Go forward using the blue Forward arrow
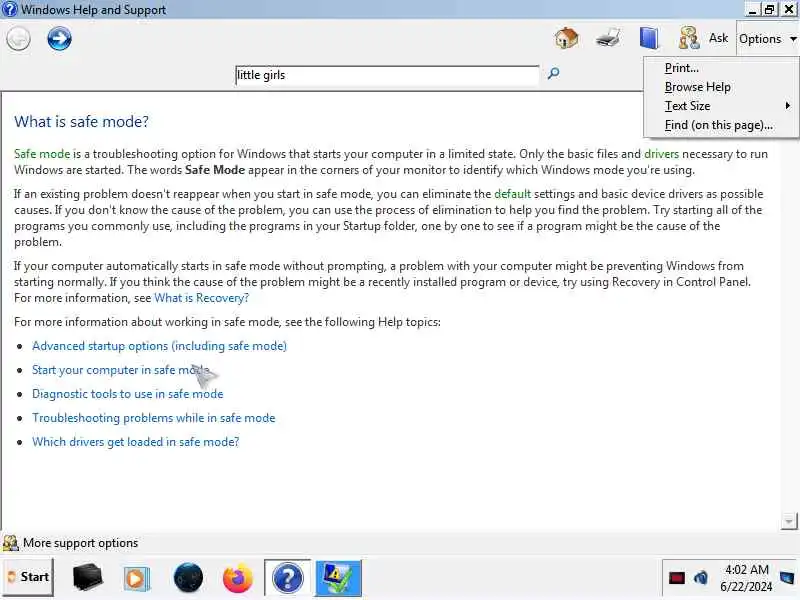This screenshot has width=800, height=600. tap(59, 39)
